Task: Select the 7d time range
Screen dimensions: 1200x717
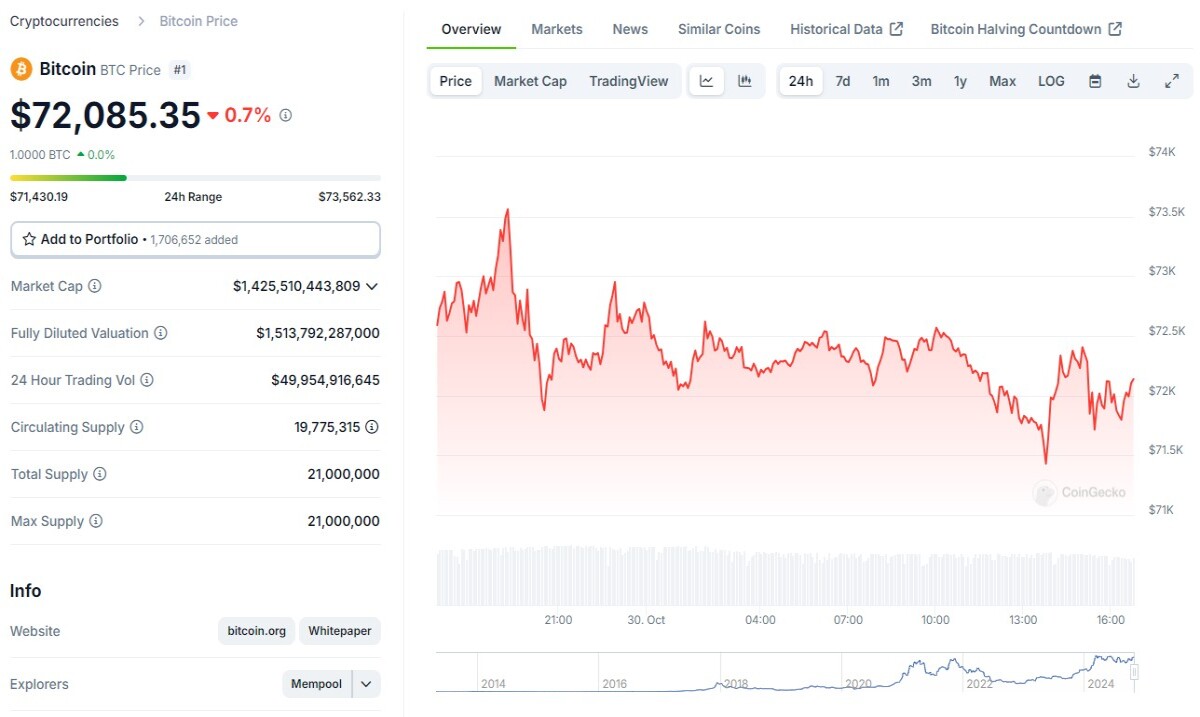Action: point(843,81)
